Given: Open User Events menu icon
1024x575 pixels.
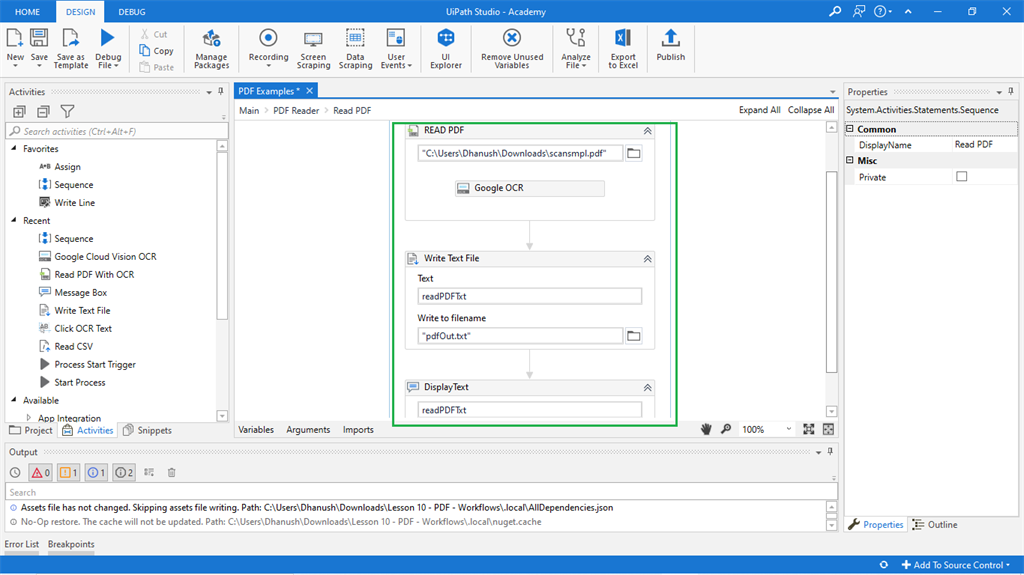Looking at the screenshot, I should point(396,39).
